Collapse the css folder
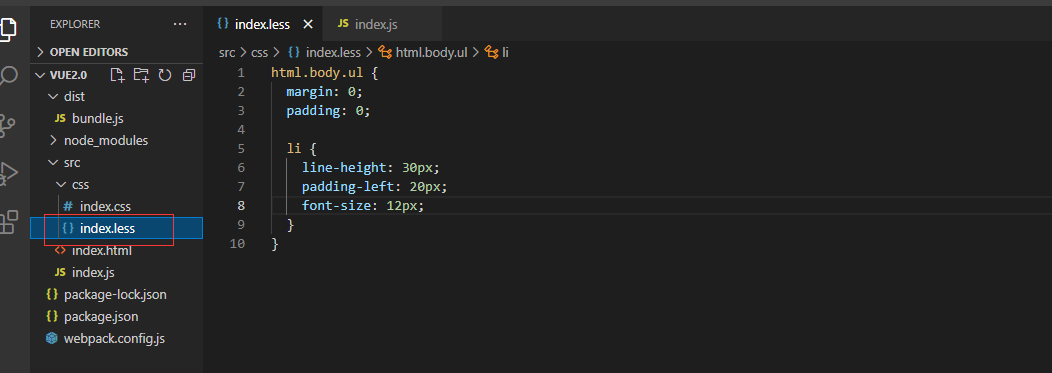Image resolution: width=1052 pixels, height=373 pixels. (x=81, y=184)
